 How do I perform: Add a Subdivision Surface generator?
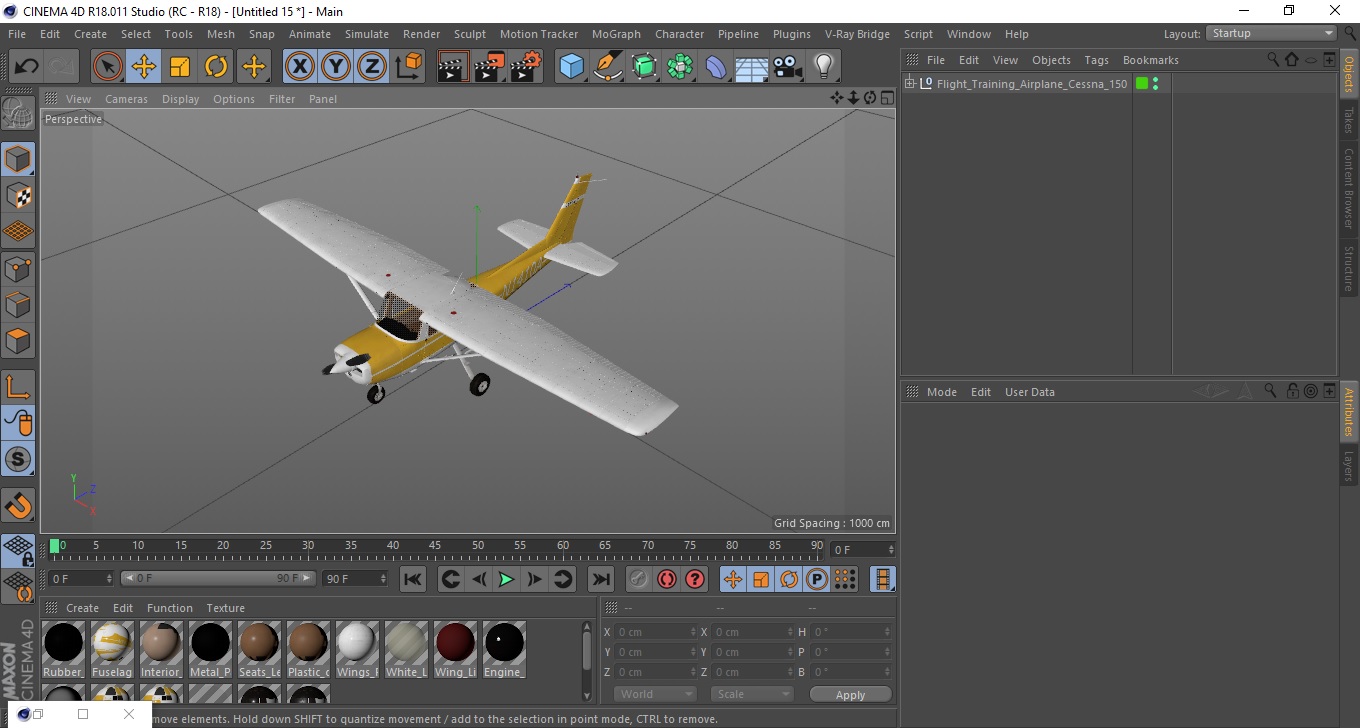pyautogui.click(x=644, y=67)
